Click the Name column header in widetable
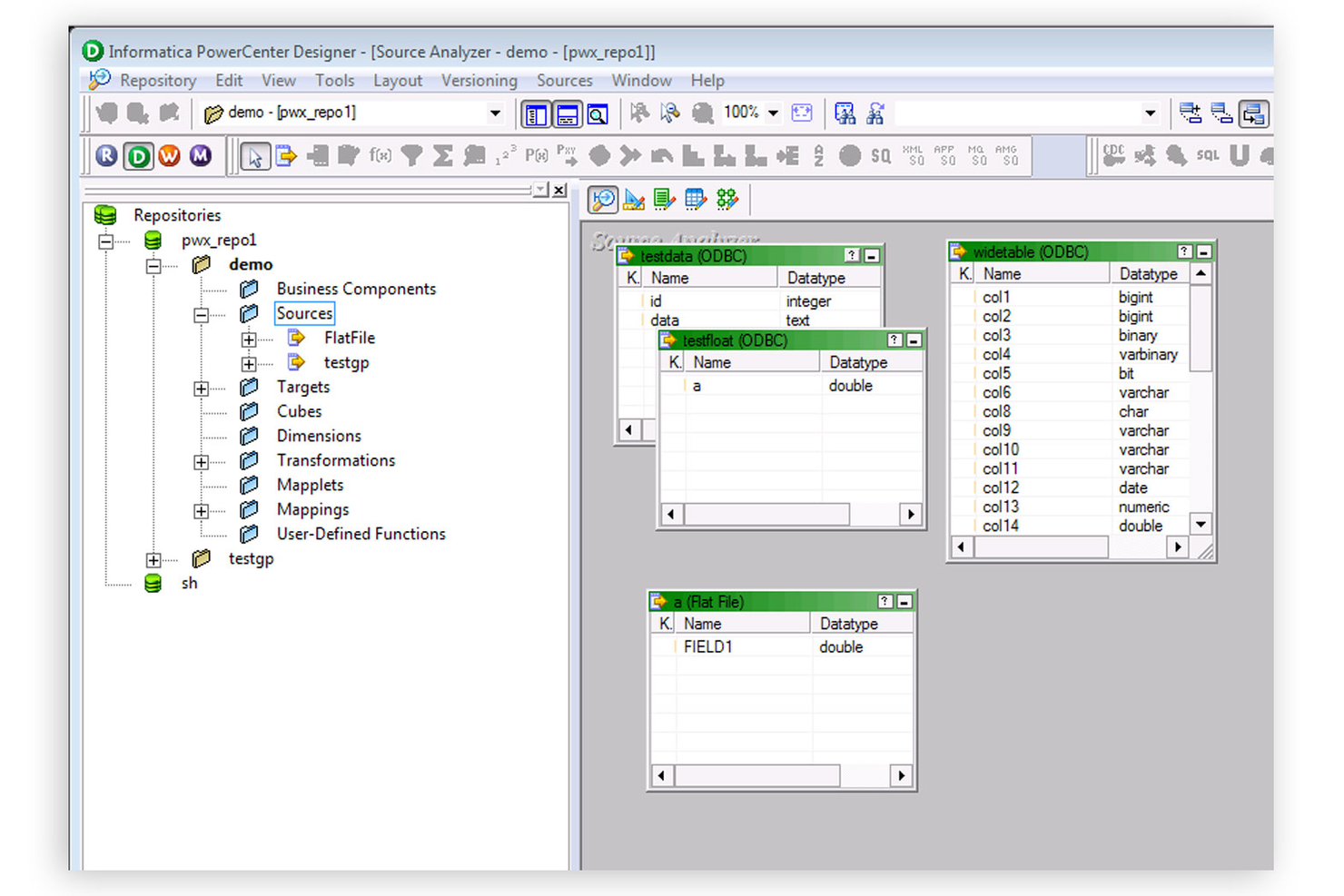 click(x=1042, y=274)
